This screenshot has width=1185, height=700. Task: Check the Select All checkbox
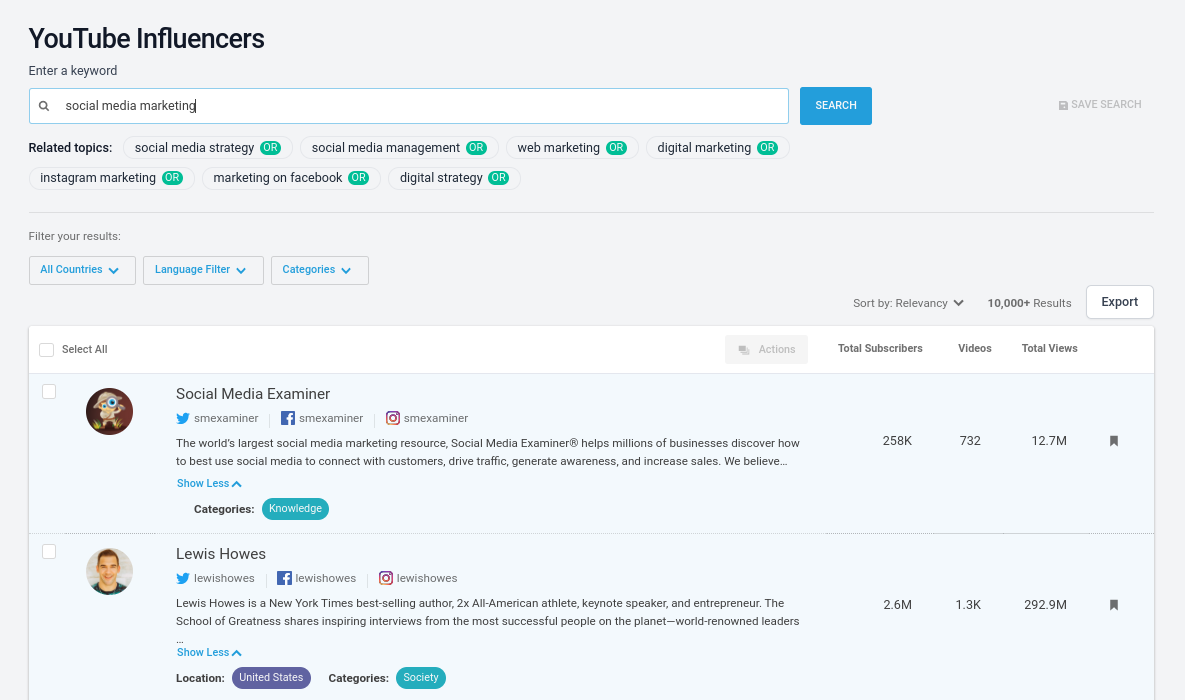click(x=47, y=350)
